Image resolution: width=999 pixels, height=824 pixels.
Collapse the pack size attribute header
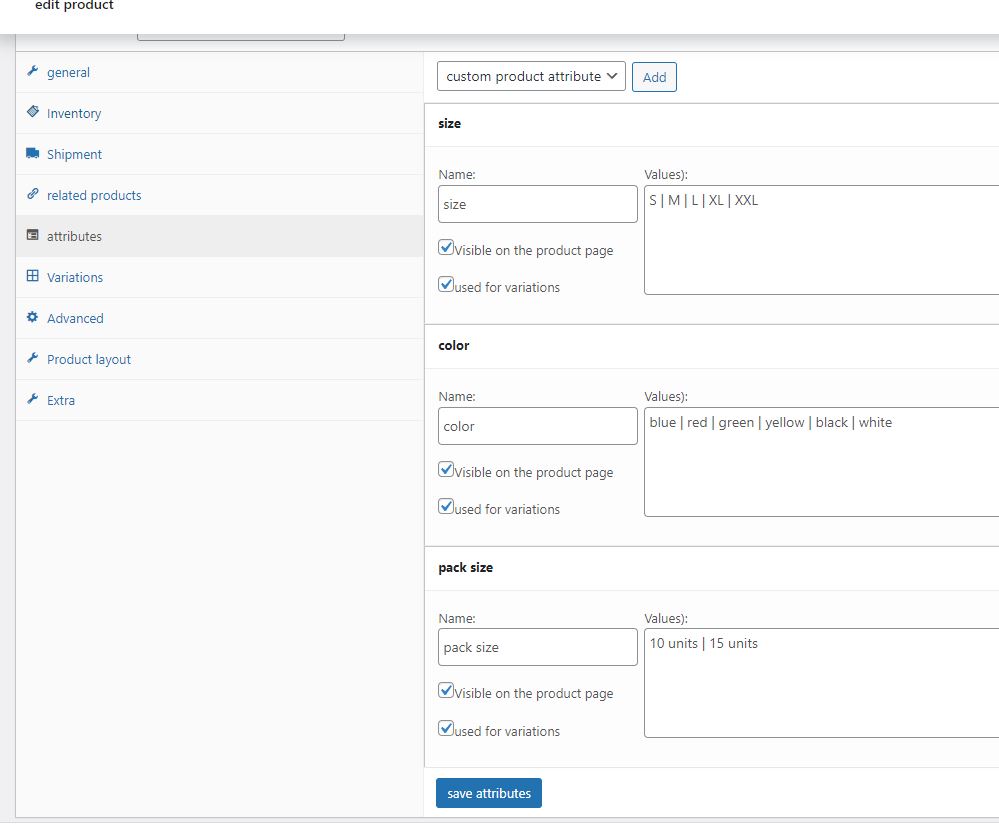pos(712,568)
